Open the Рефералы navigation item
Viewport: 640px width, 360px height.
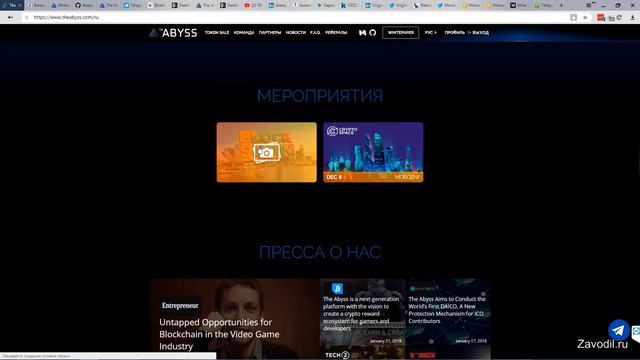coord(336,33)
